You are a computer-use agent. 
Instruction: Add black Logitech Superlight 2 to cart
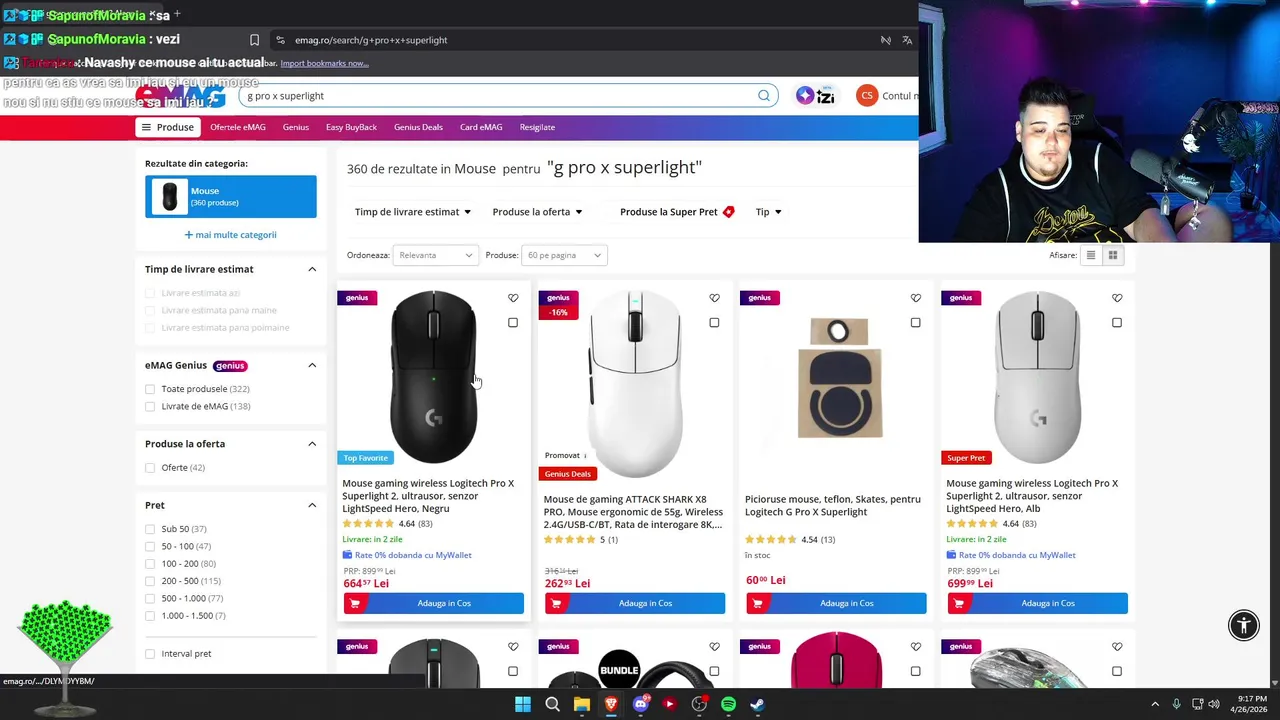coord(434,603)
